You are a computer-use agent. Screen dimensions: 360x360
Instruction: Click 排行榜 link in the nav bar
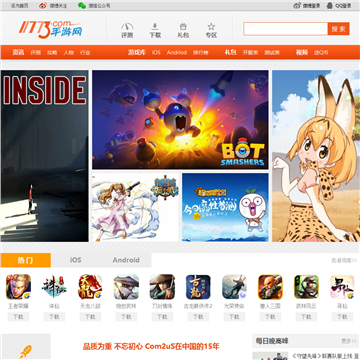201,53
